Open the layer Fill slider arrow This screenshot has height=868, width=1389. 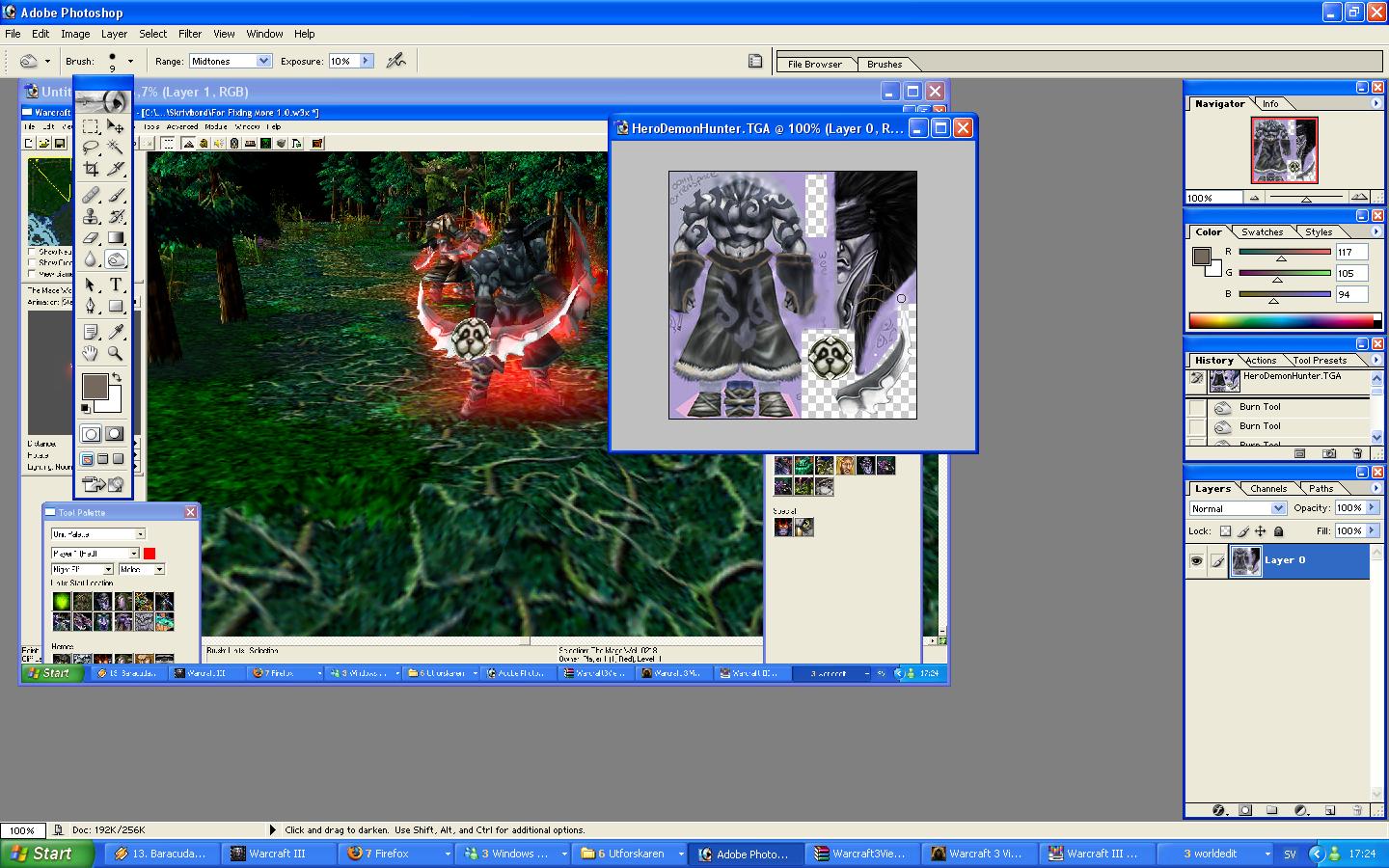point(1373,531)
